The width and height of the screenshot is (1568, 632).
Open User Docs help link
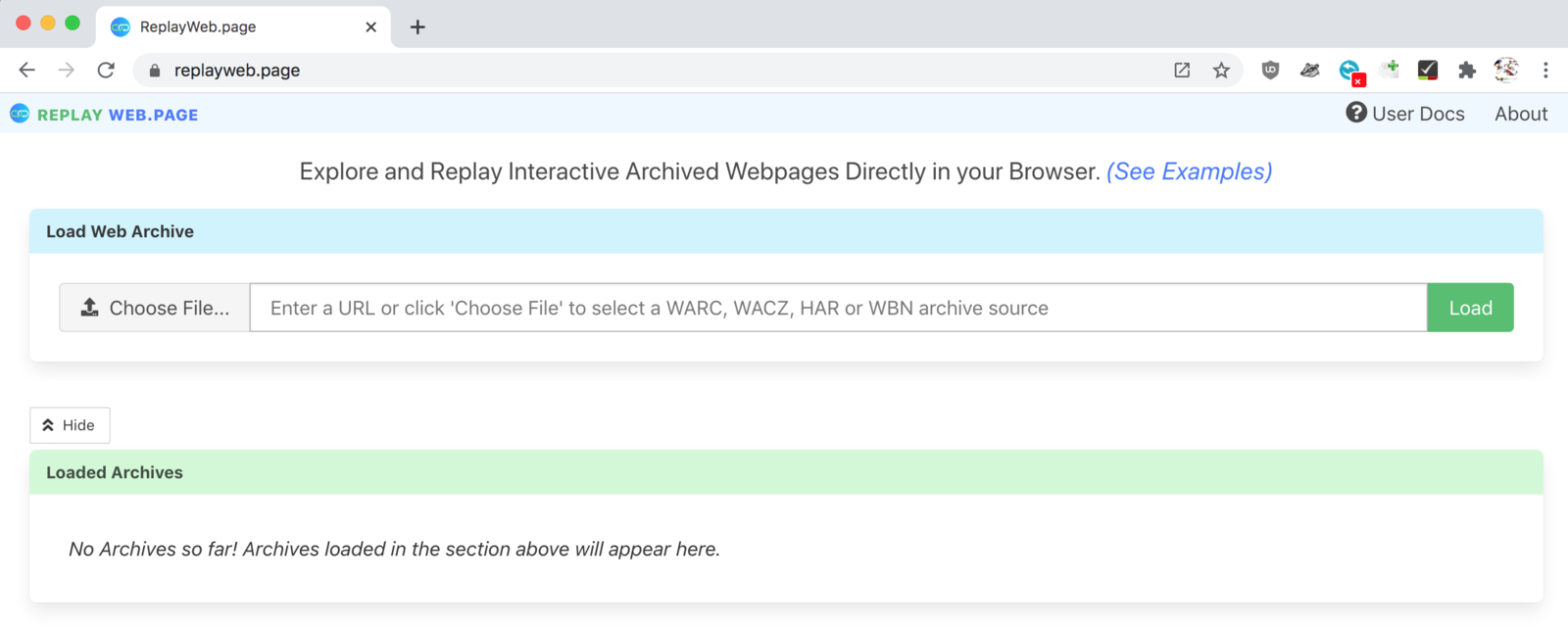coord(1404,114)
